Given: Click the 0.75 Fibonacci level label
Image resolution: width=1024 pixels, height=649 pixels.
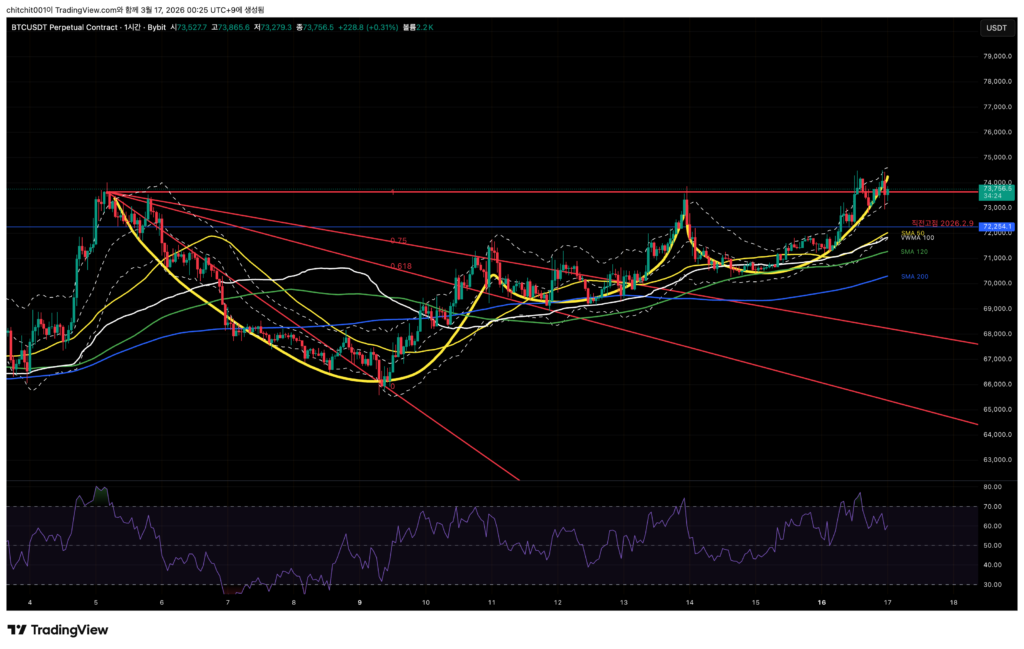Looking at the screenshot, I should 398,241.
